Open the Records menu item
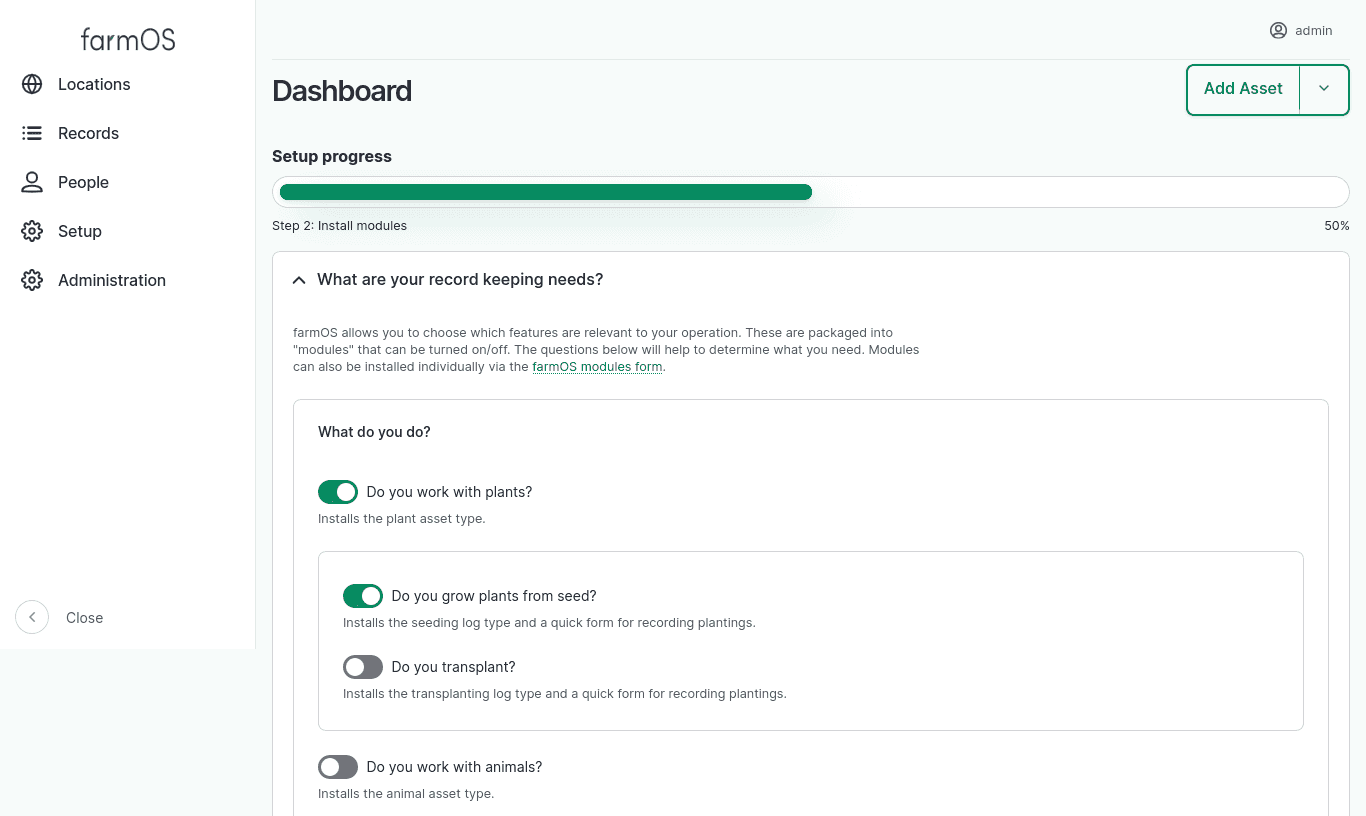1366x816 pixels. click(88, 133)
